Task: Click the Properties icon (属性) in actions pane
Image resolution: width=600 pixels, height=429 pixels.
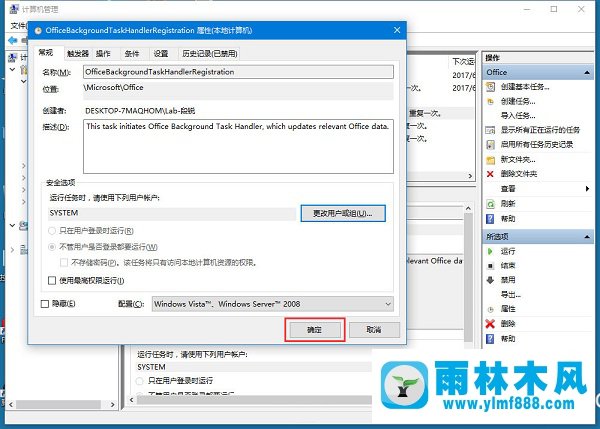Action: pyautogui.click(x=490, y=309)
